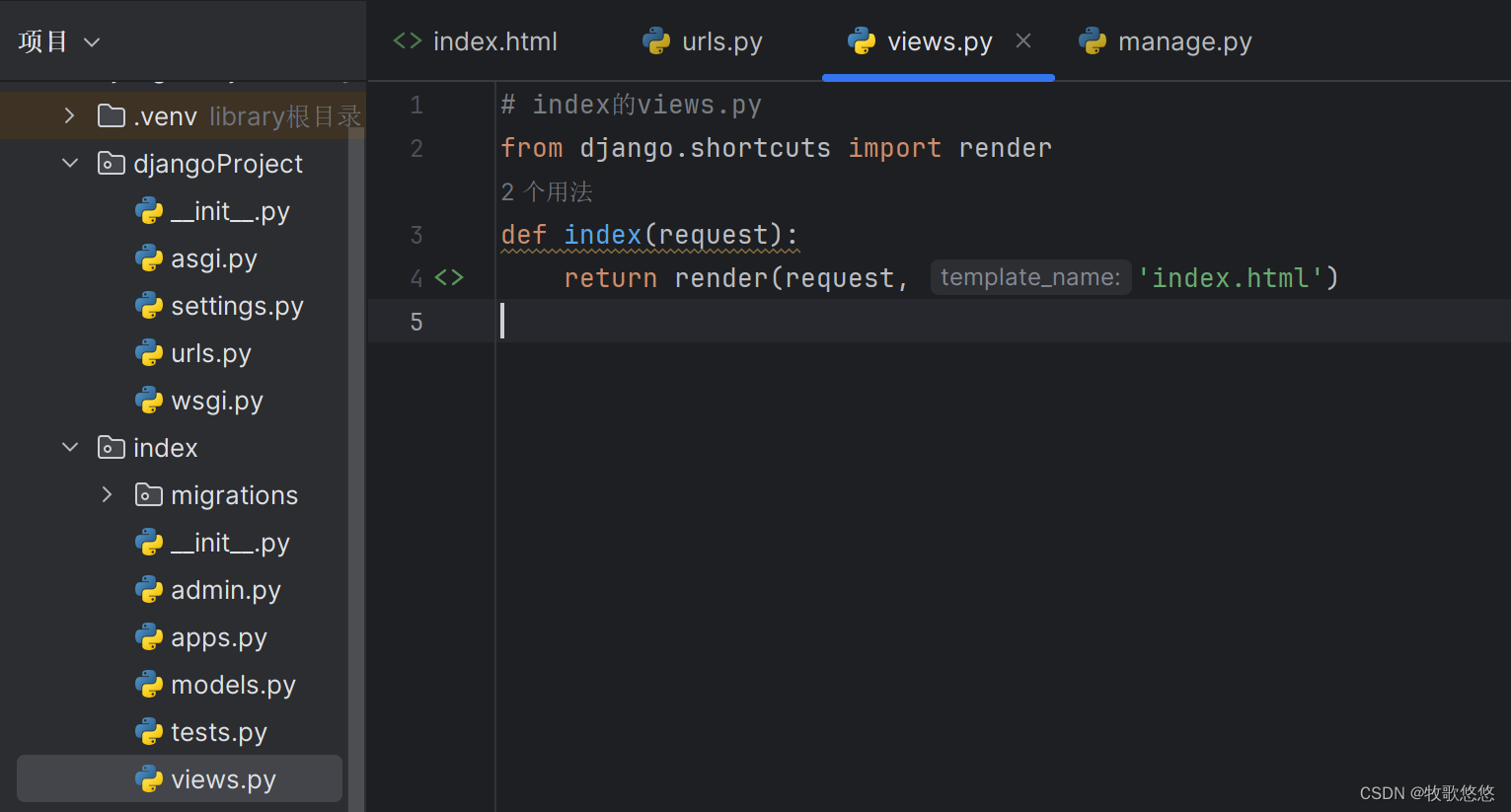
Task: Switch to the manage.py tab
Action: click(1166, 41)
